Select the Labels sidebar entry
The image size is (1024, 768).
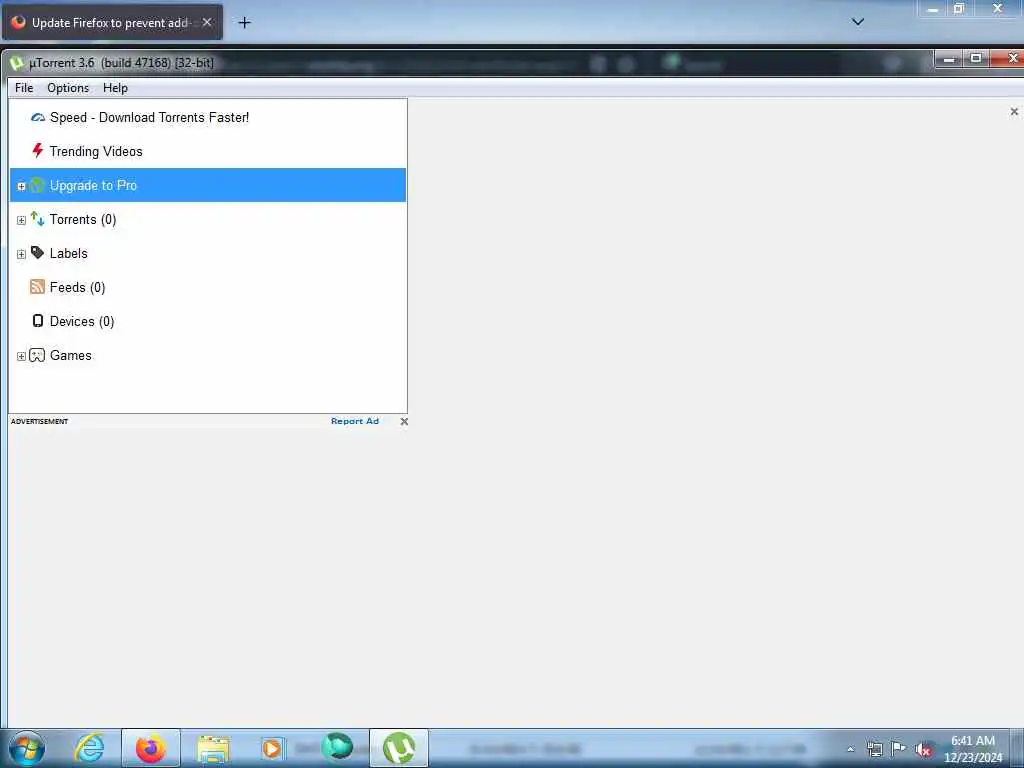pyautogui.click(x=69, y=253)
